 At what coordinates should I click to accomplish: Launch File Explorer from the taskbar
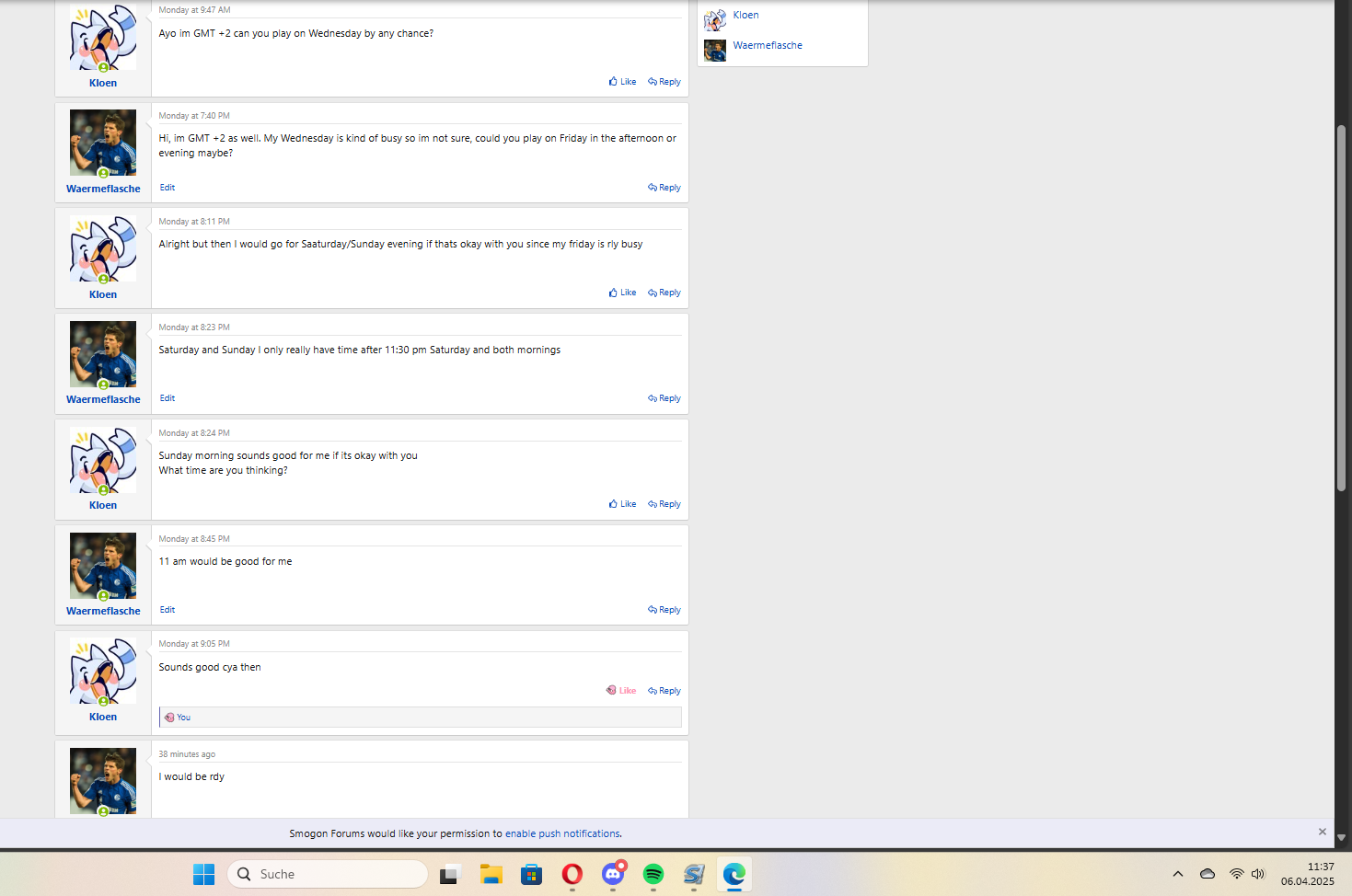[x=491, y=874]
